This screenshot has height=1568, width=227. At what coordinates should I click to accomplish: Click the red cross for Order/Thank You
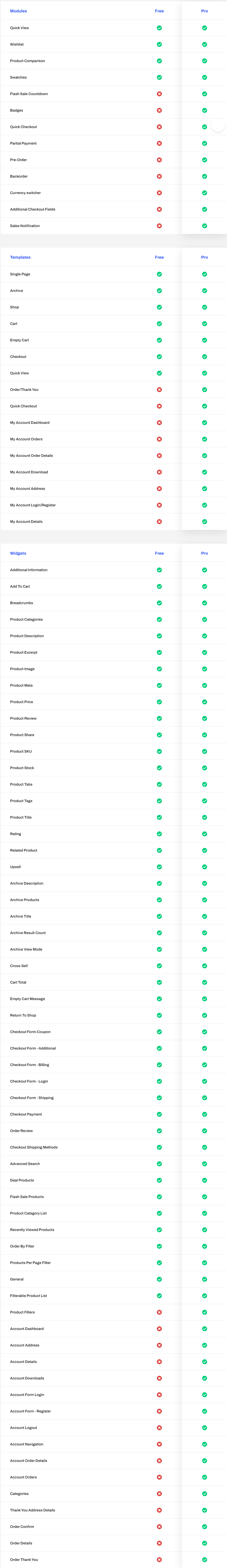[x=159, y=389]
